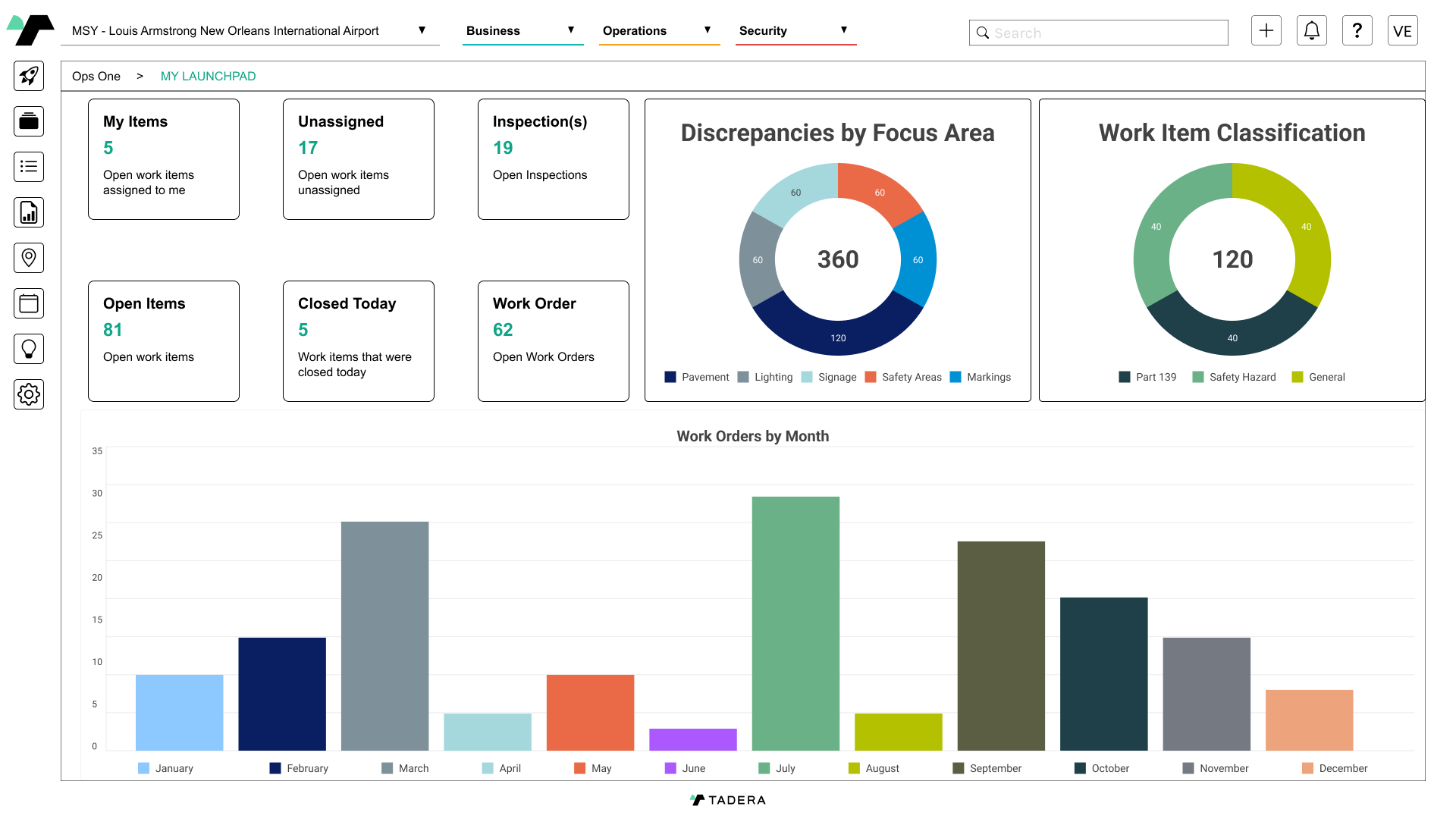Select the lightbulb ideas icon in sidebar
The image size is (1456, 819).
click(x=29, y=349)
